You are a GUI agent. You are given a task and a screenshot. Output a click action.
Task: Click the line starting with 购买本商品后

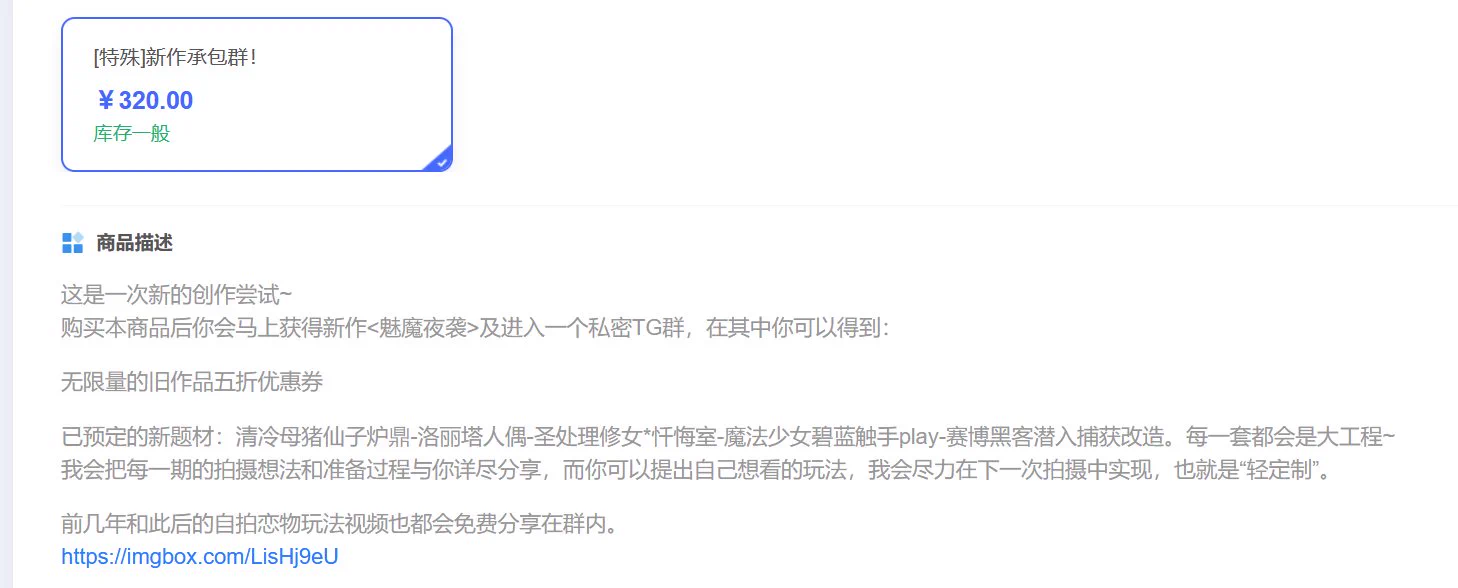475,327
